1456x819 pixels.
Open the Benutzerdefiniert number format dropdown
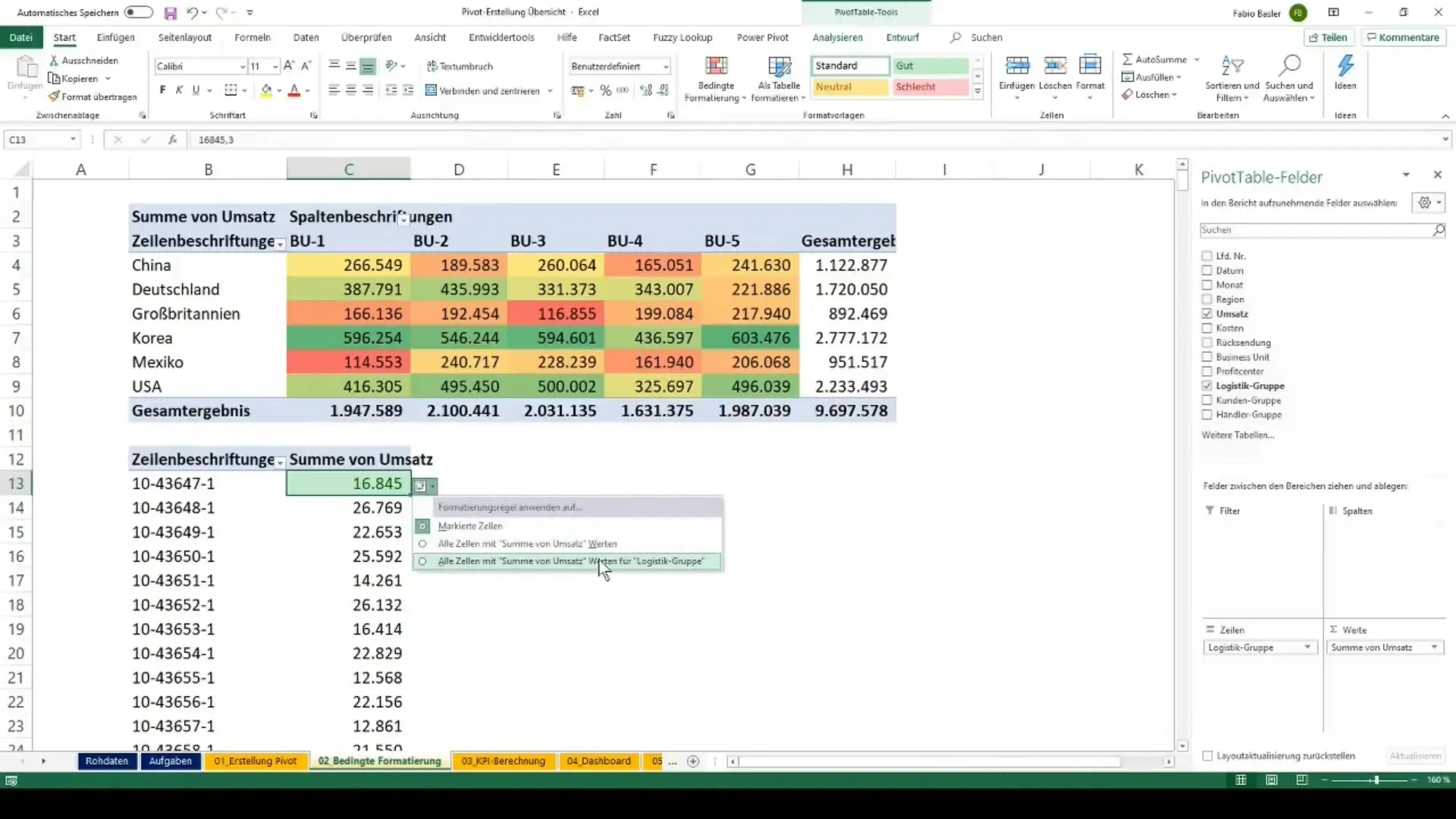coord(666,67)
